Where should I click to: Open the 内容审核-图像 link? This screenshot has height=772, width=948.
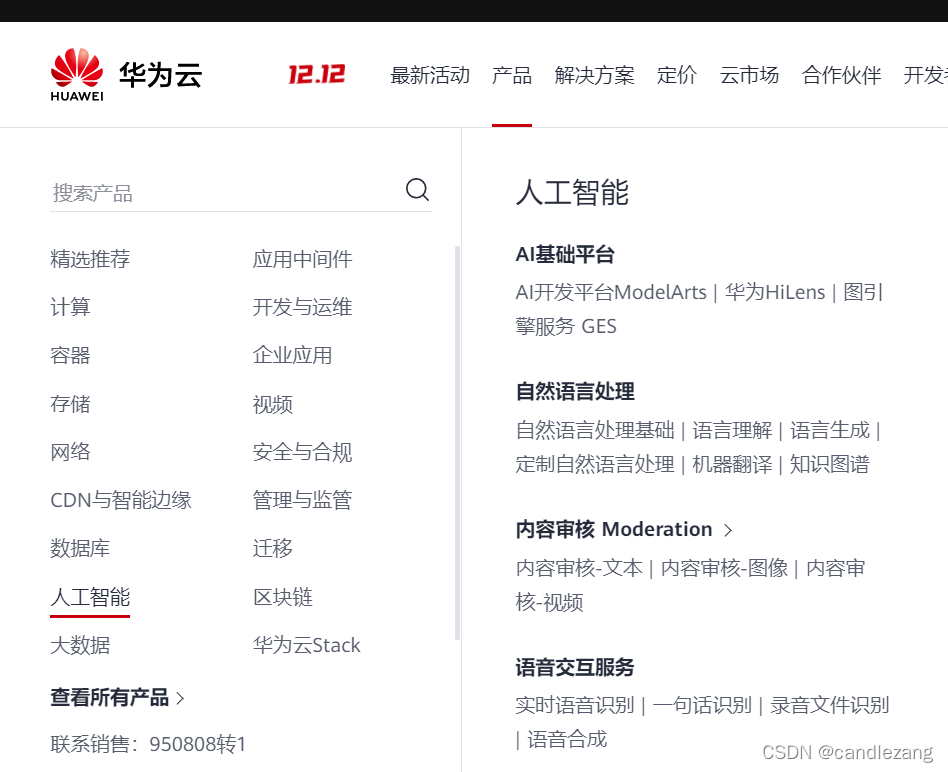click(x=724, y=568)
